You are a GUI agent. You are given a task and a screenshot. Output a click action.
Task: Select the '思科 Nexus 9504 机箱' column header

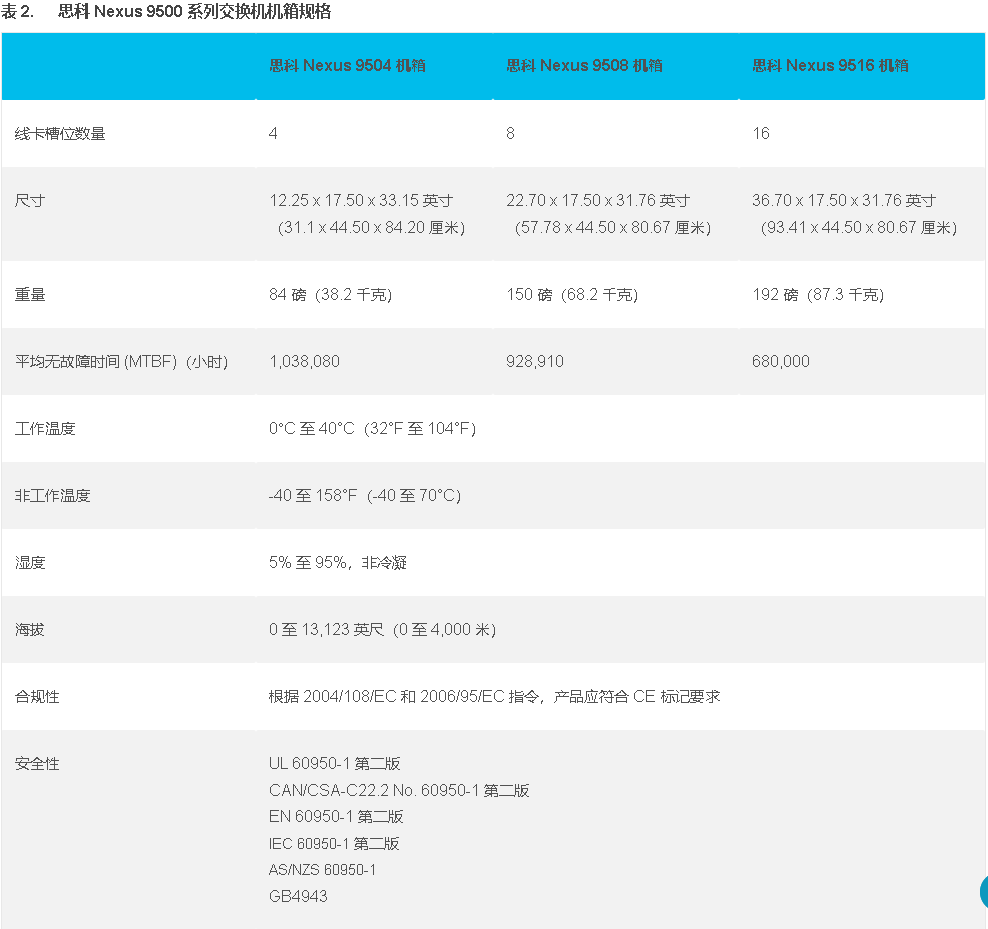pyautogui.click(x=347, y=66)
